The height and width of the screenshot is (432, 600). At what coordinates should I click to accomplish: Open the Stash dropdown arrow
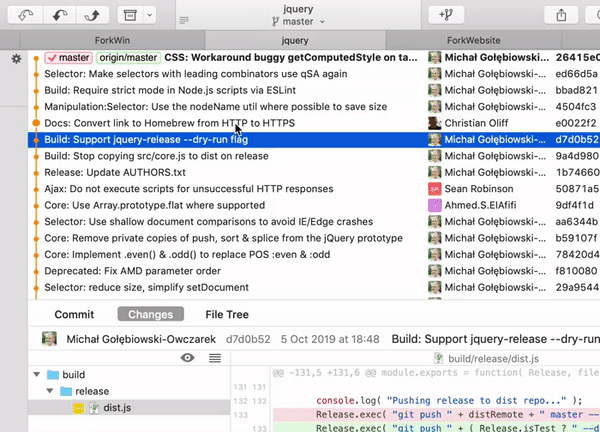pos(150,15)
